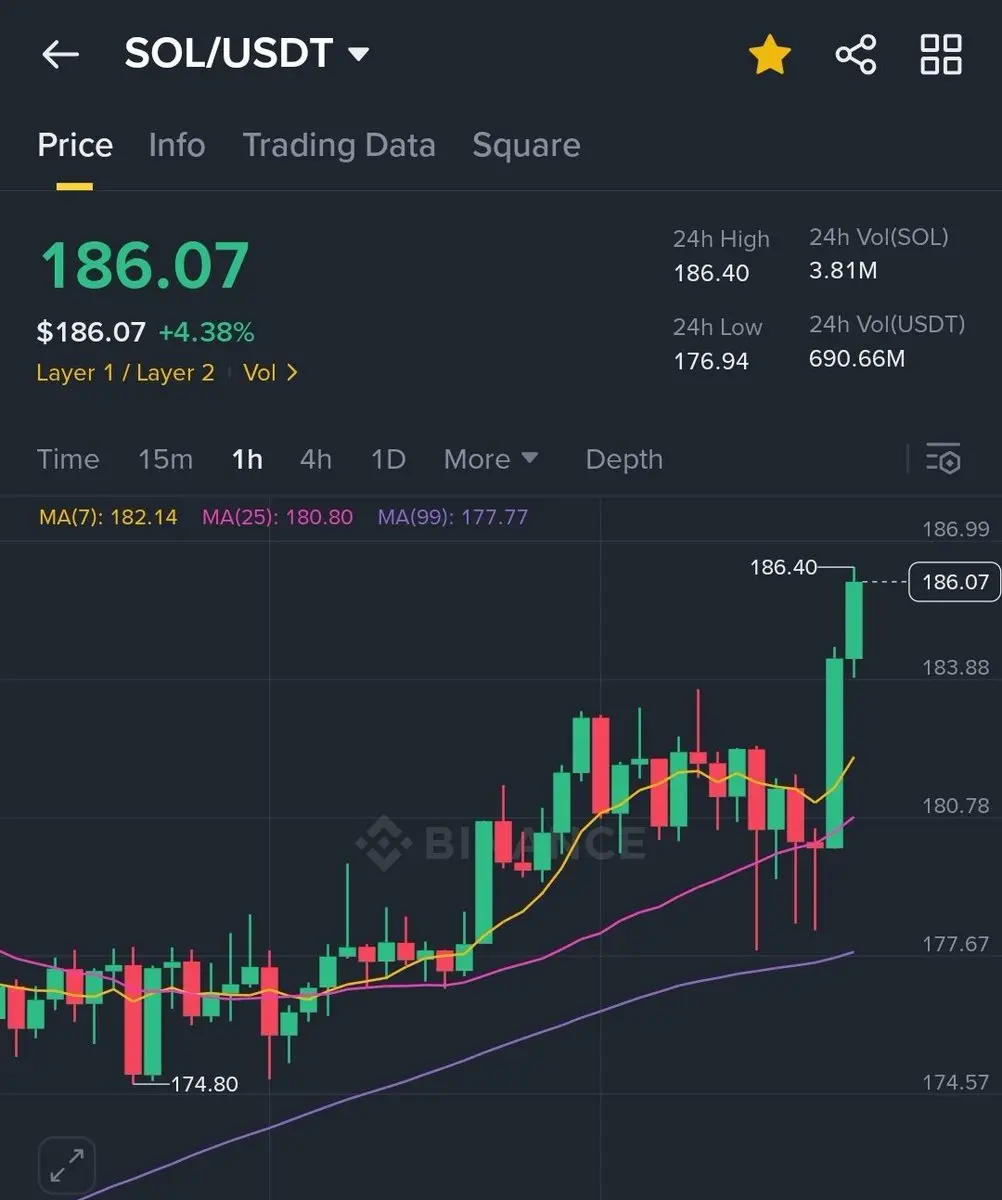Tap the MA(99): 177.77 indicator label
Viewport: 1002px width, 1200px height.
[x=452, y=517]
